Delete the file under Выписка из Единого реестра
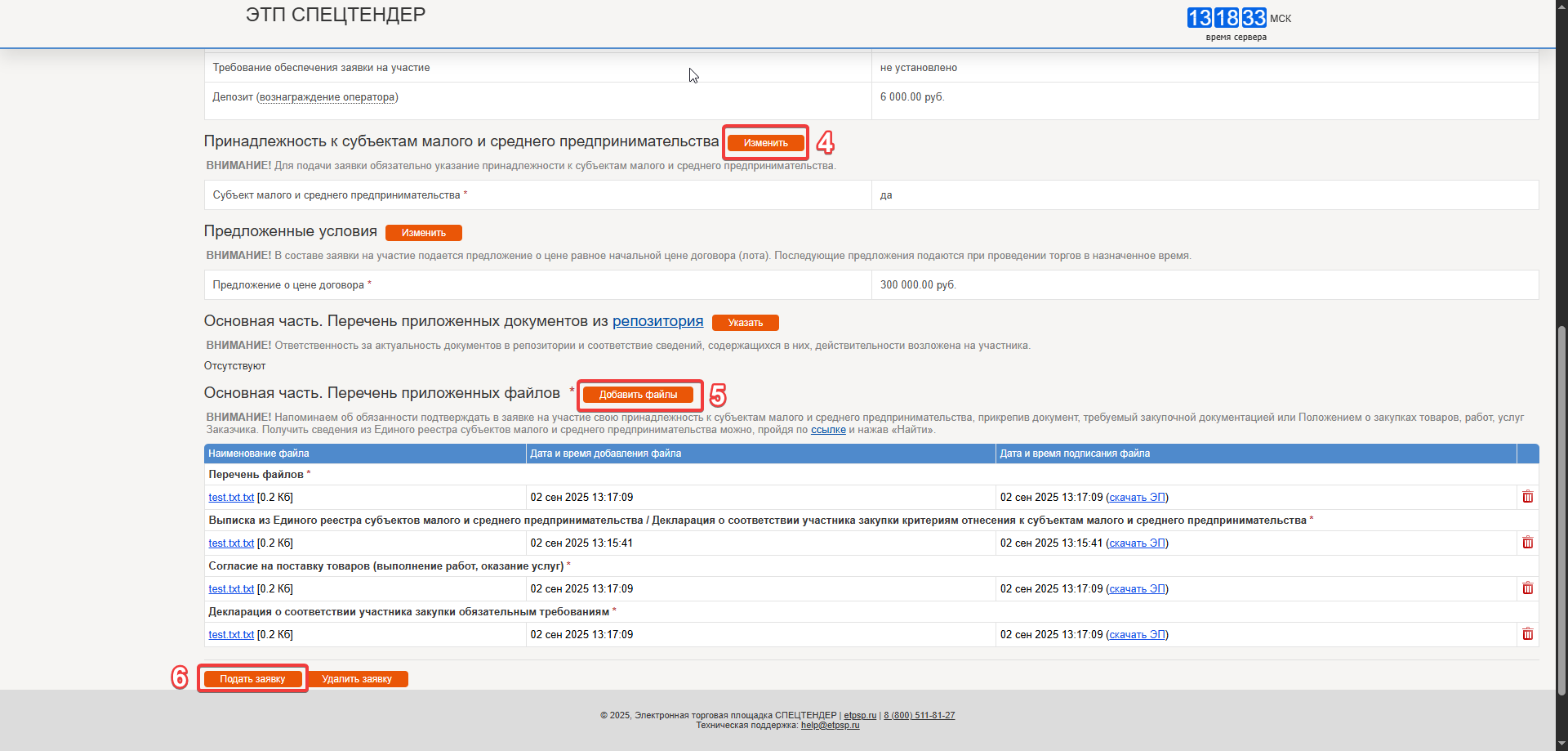1568x751 pixels. 1527,543
